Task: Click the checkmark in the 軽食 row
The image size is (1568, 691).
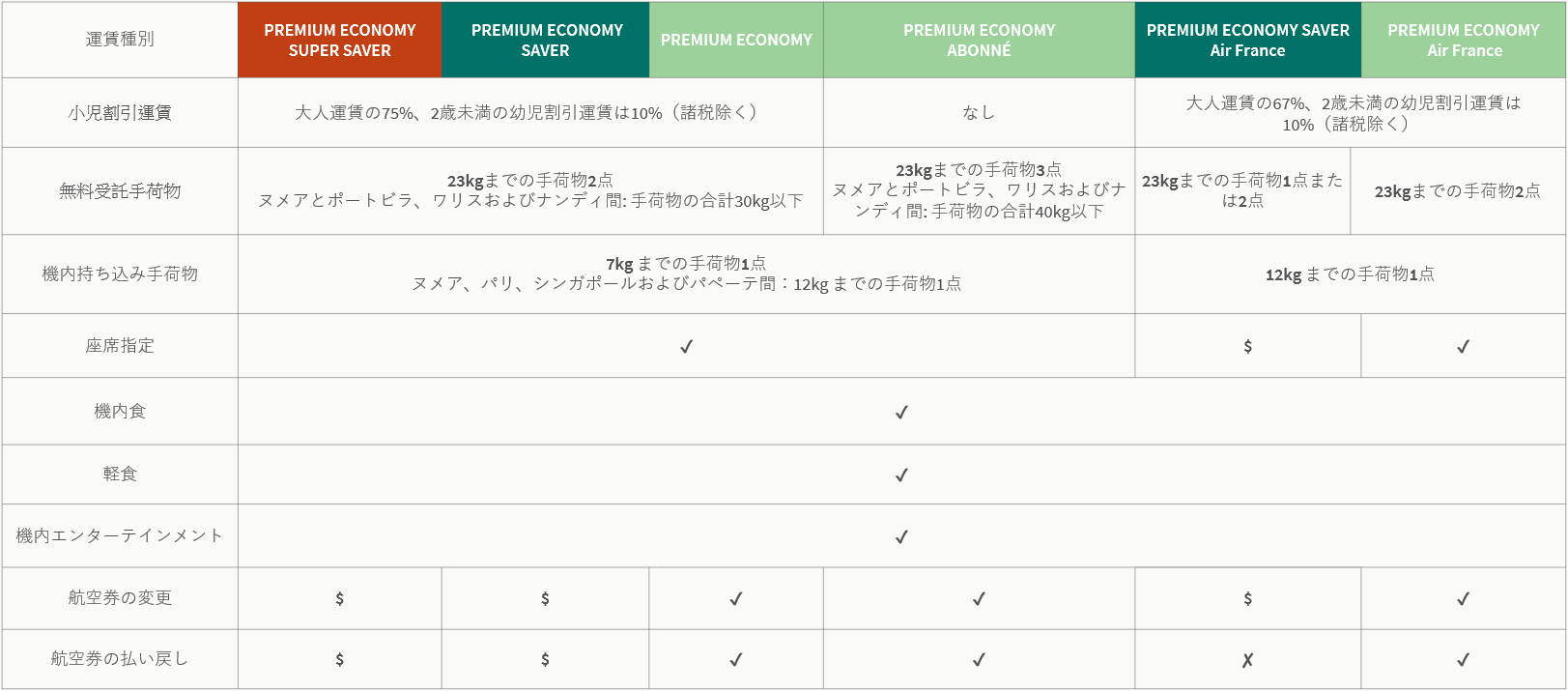Action: (901, 475)
